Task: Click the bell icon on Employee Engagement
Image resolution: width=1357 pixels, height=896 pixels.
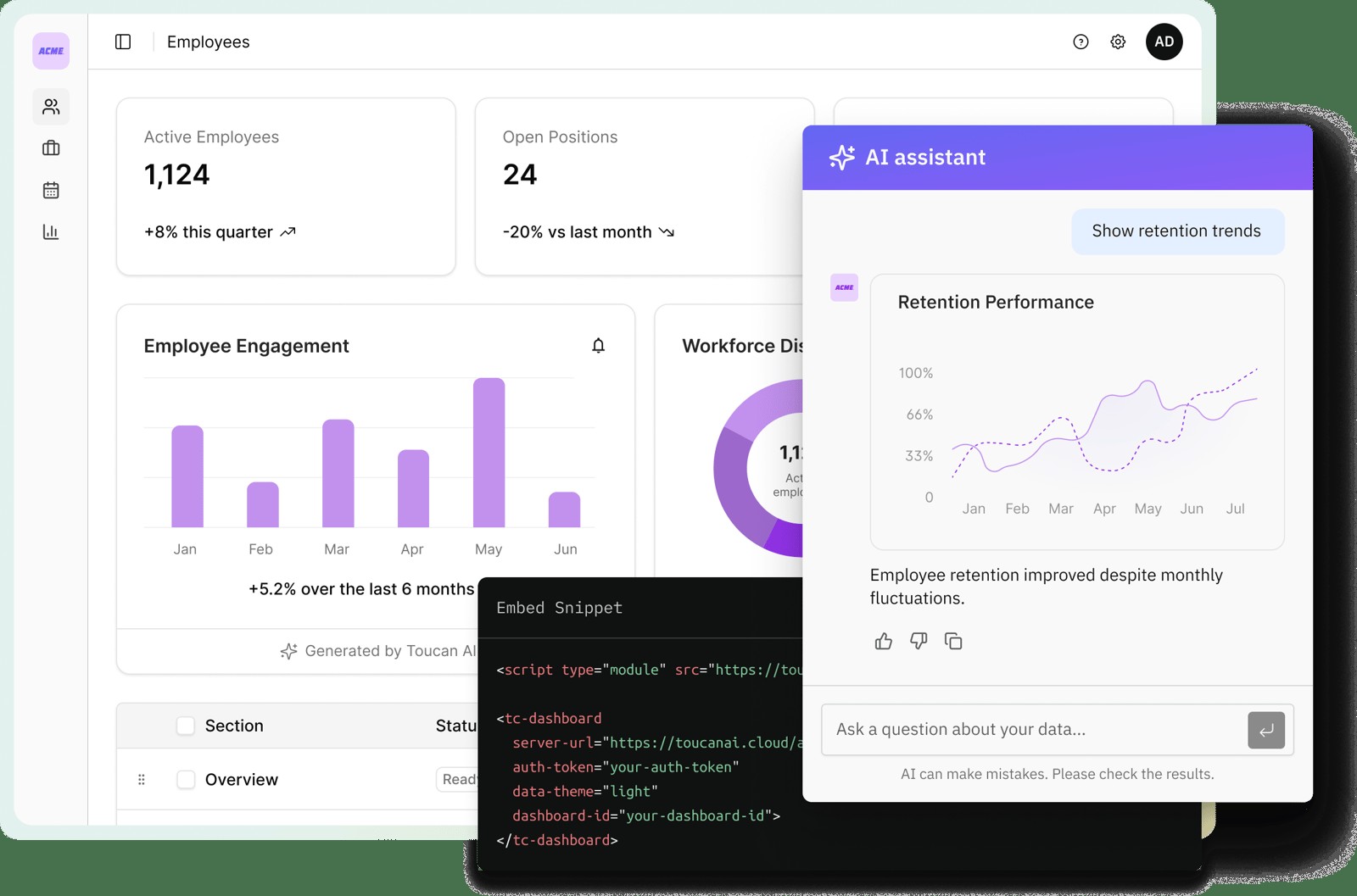Action: (x=598, y=345)
